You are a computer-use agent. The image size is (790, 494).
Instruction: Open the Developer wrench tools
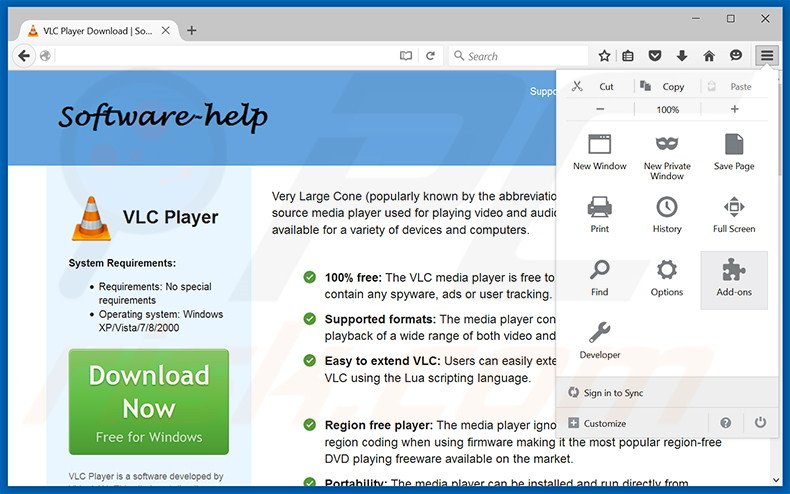[x=600, y=341]
